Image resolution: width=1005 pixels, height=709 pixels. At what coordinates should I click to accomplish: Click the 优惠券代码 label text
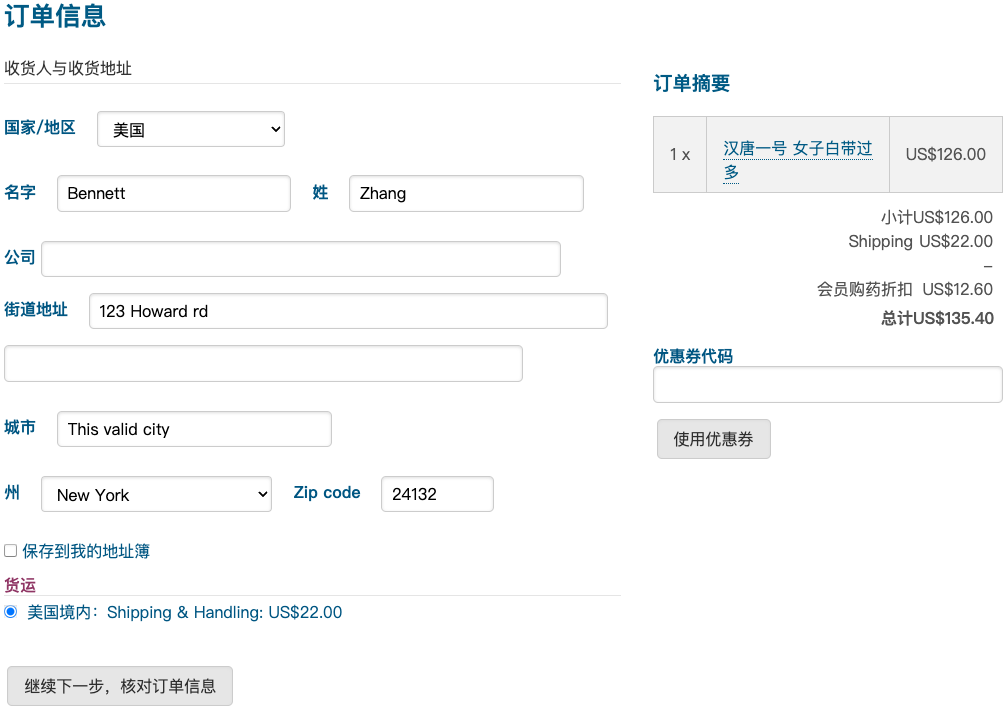[692, 356]
